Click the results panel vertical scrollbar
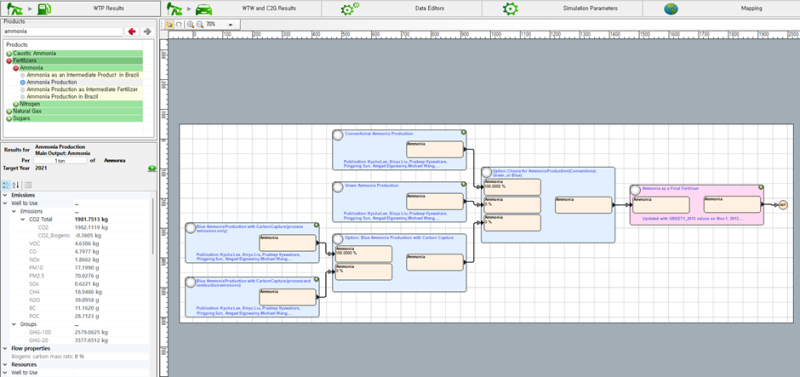The image size is (800, 377). point(152,227)
